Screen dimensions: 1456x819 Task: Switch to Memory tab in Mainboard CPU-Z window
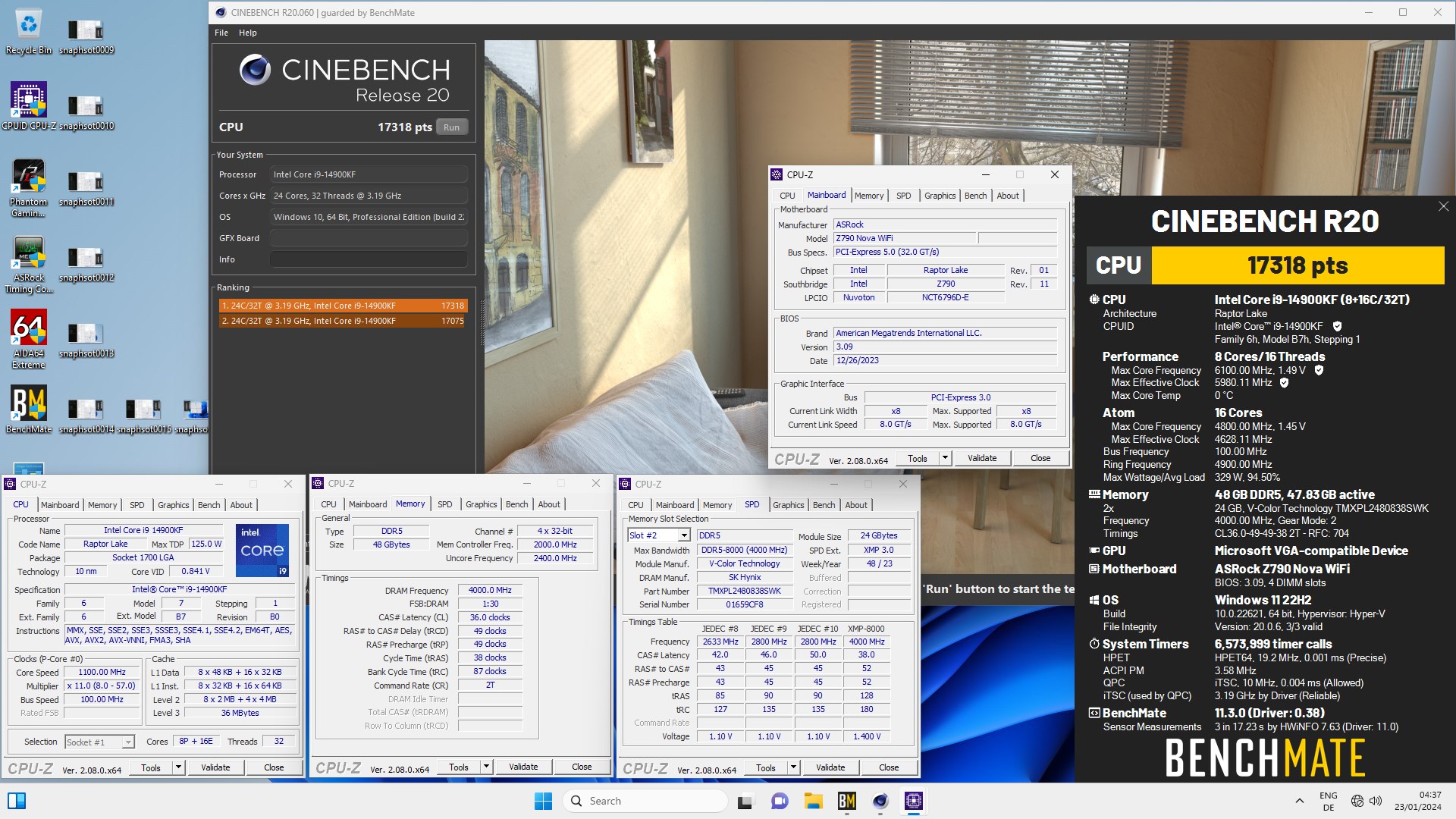click(869, 196)
